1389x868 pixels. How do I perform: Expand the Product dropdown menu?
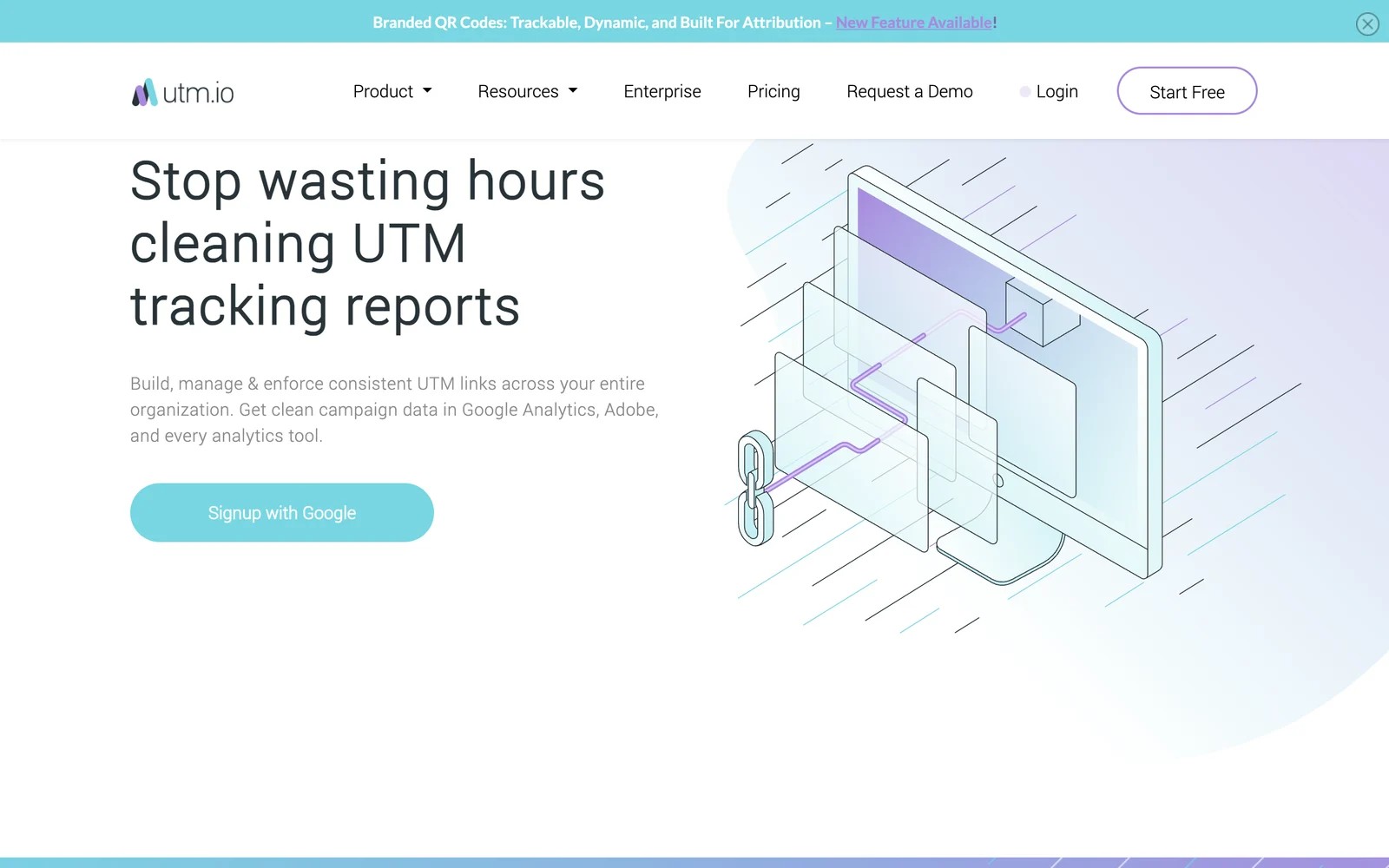[392, 91]
